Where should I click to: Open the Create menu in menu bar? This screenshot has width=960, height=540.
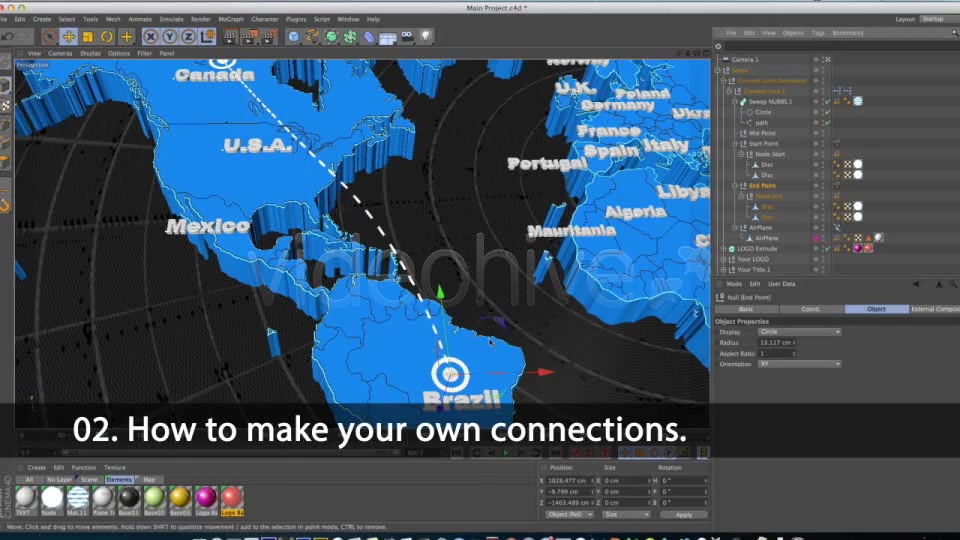42,20
